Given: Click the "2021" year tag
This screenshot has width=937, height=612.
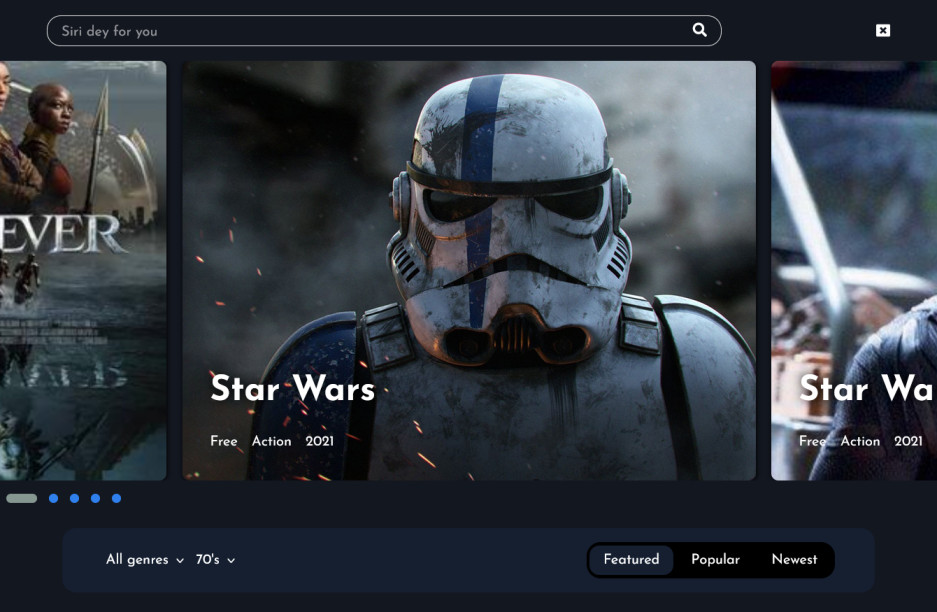Looking at the screenshot, I should [x=320, y=440].
